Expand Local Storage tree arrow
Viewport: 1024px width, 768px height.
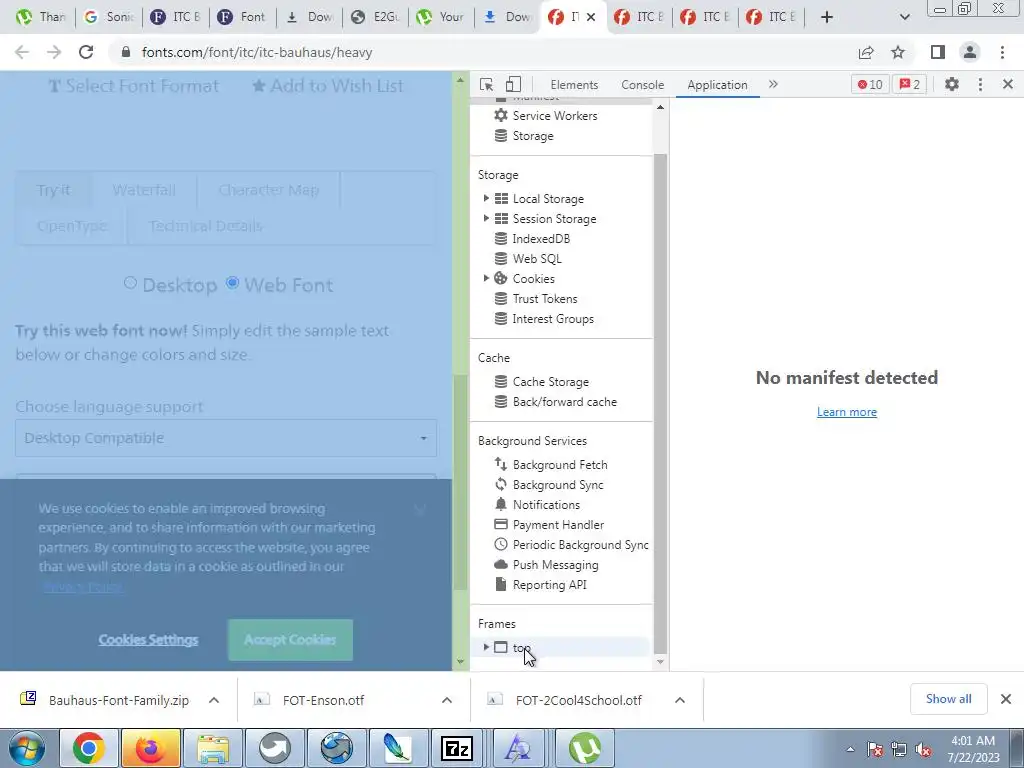click(x=486, y=198)
